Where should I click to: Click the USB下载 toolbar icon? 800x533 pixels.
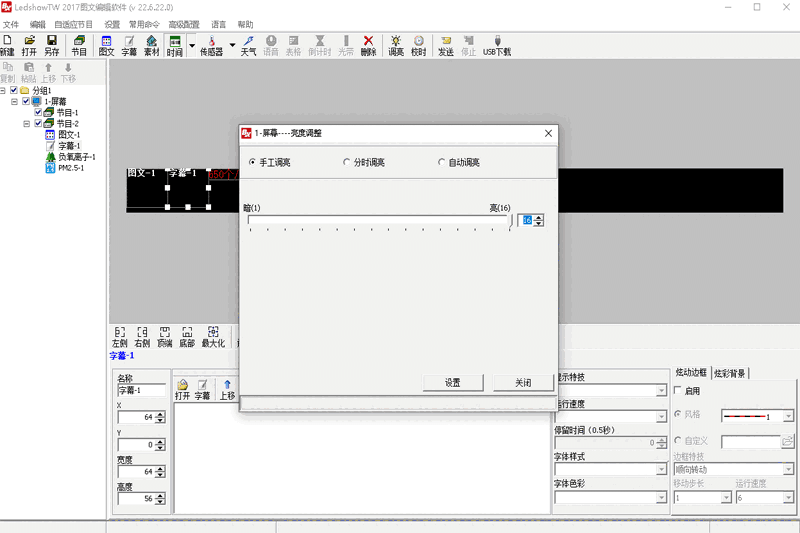point(497,45)
